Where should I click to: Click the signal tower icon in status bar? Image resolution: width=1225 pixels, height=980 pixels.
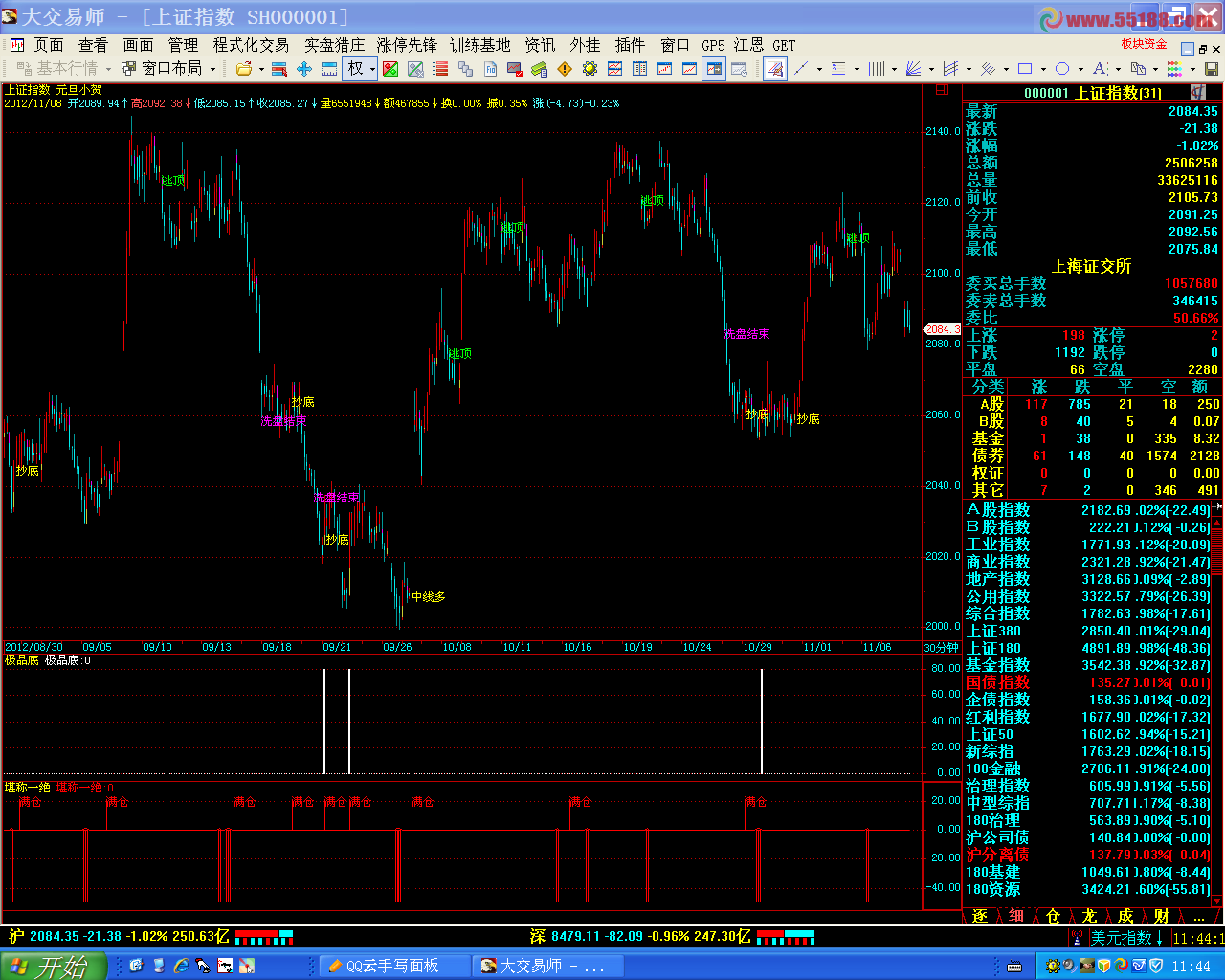click(1077, 938)
